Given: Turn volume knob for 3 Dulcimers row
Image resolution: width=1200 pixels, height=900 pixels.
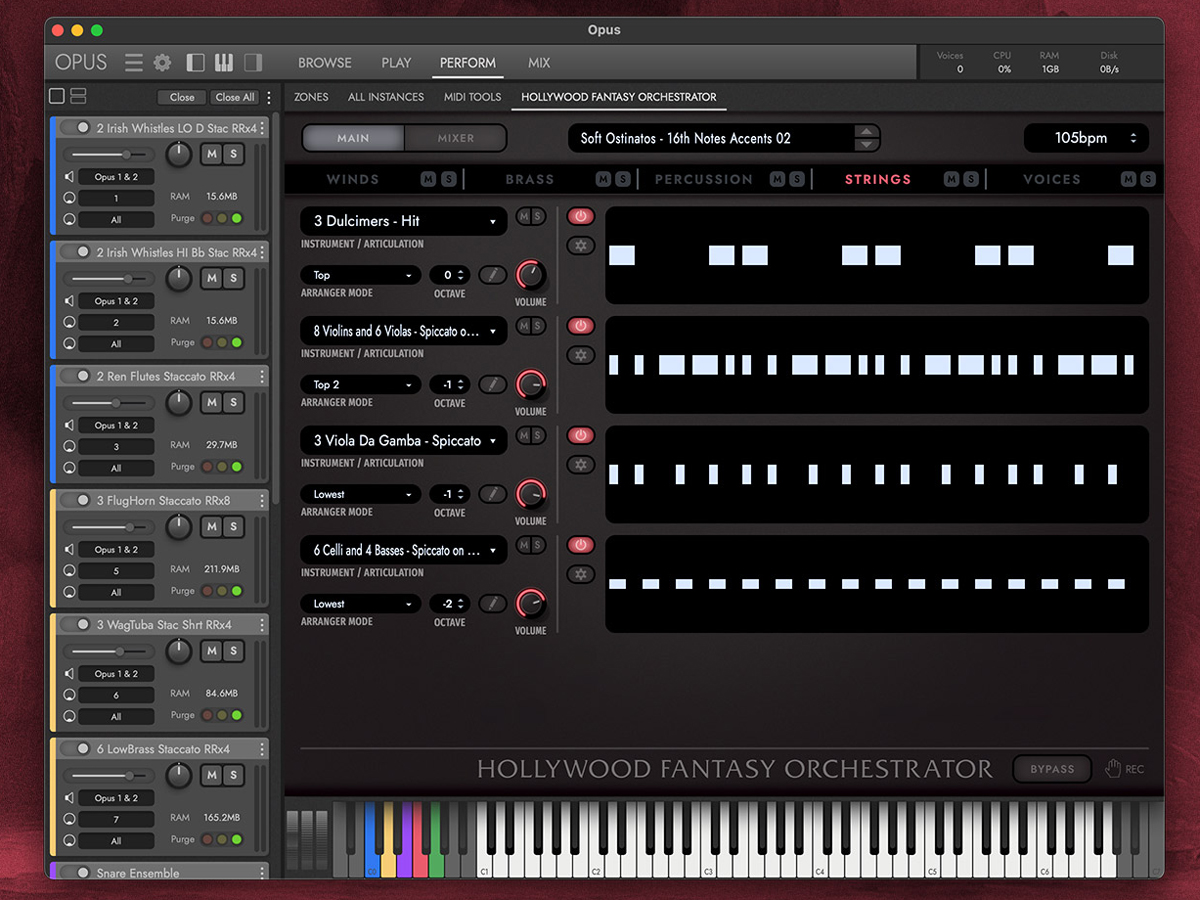Looking at the screenshot, I should point(531,275).
